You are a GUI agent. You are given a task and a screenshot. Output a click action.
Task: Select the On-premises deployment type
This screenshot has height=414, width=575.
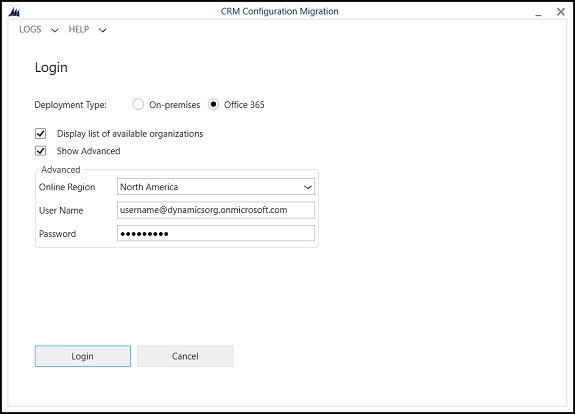point(138,105)
